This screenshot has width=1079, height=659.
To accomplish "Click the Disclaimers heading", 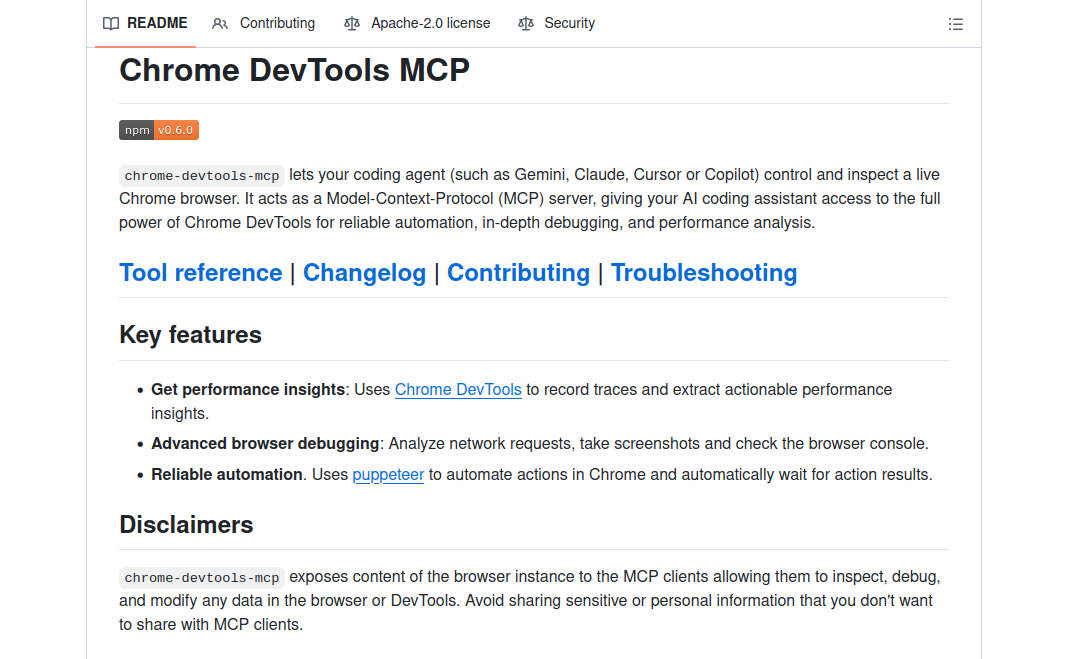I will pyautogui.click(x=186, y=524).
